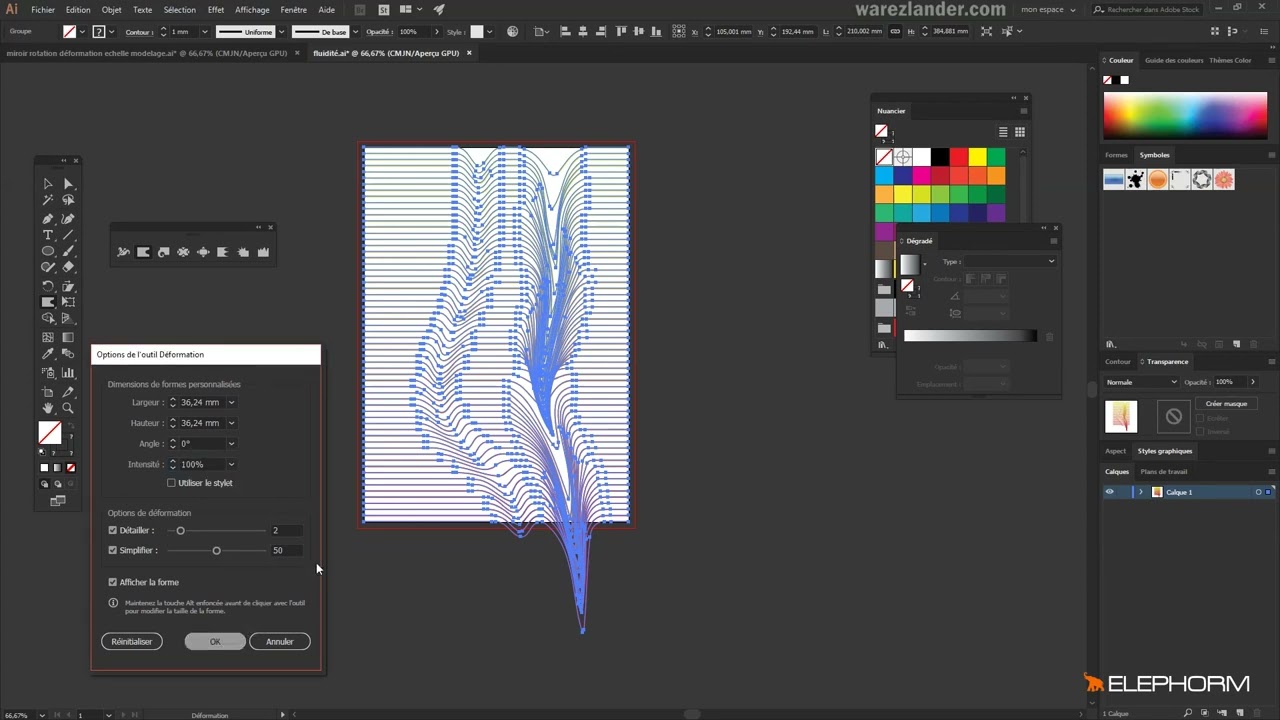Viewport: 1280px width, 720px height.
Task: Select the Ellipse tool
Action: 48,251
